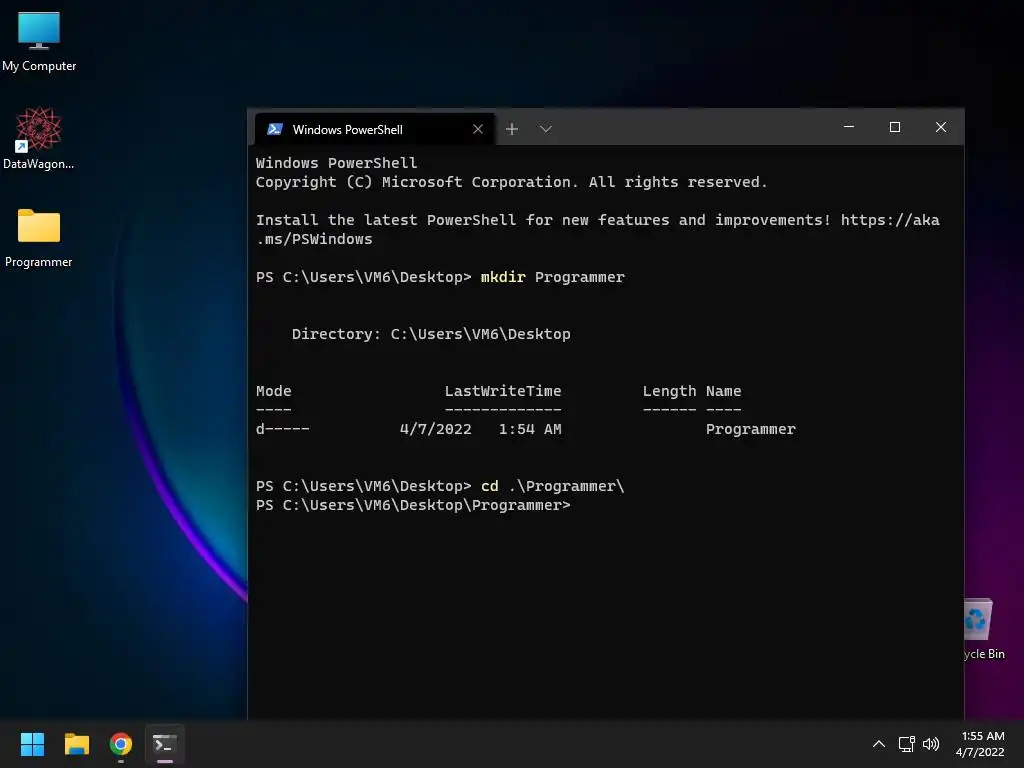Select the Recycle Bin desktop icon
Image resolution: width=1024 pixels, height=768 pixels.
(984, 629)
